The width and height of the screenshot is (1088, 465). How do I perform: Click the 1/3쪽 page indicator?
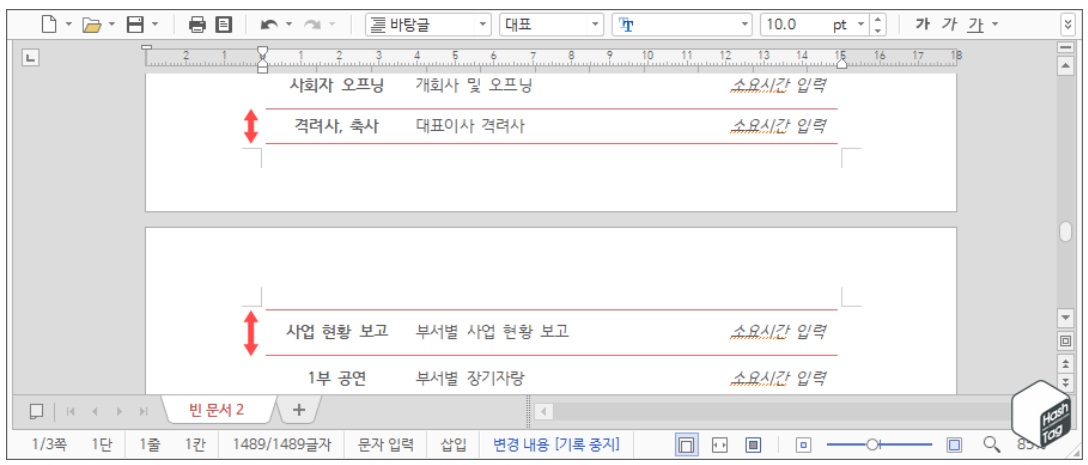[x=49, y=444]
